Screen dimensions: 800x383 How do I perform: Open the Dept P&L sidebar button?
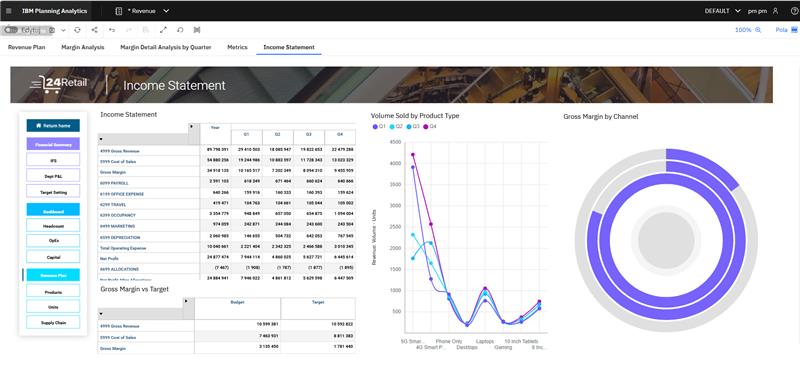coord(54,176)
